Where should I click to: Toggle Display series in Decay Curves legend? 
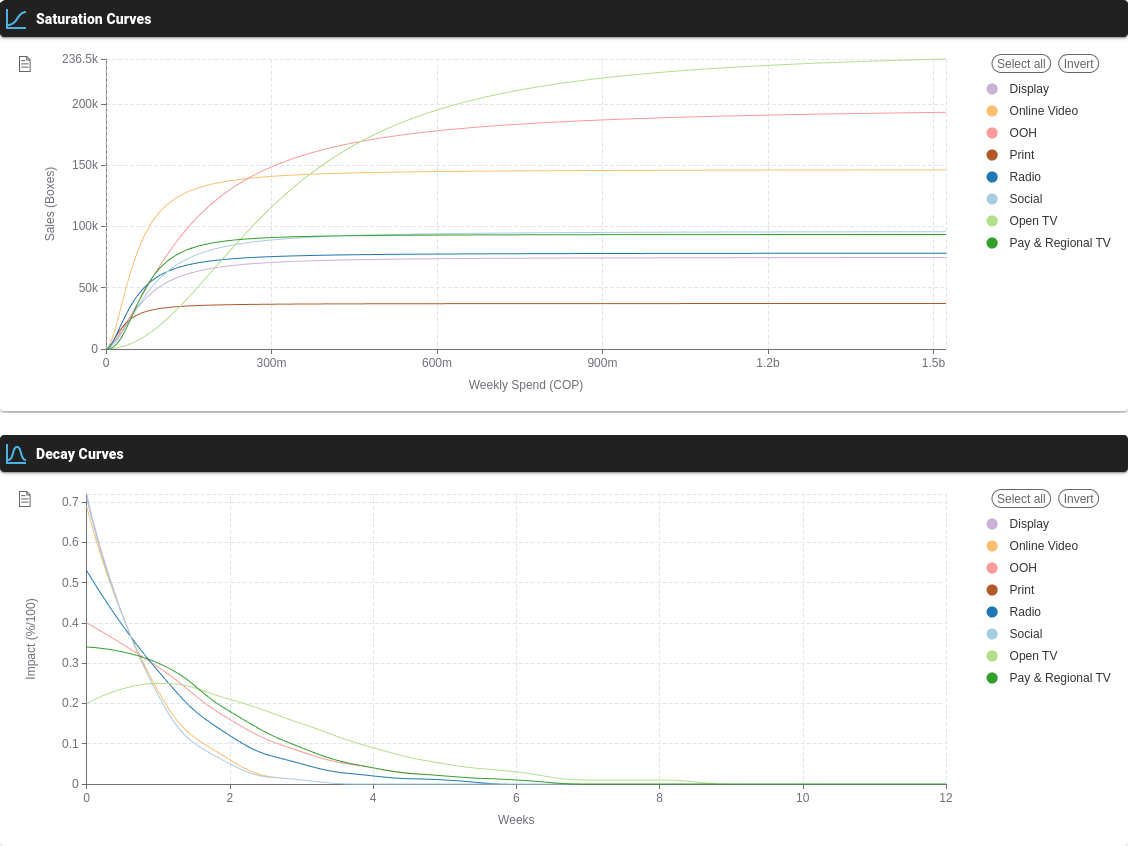[x=1028, y=524]
